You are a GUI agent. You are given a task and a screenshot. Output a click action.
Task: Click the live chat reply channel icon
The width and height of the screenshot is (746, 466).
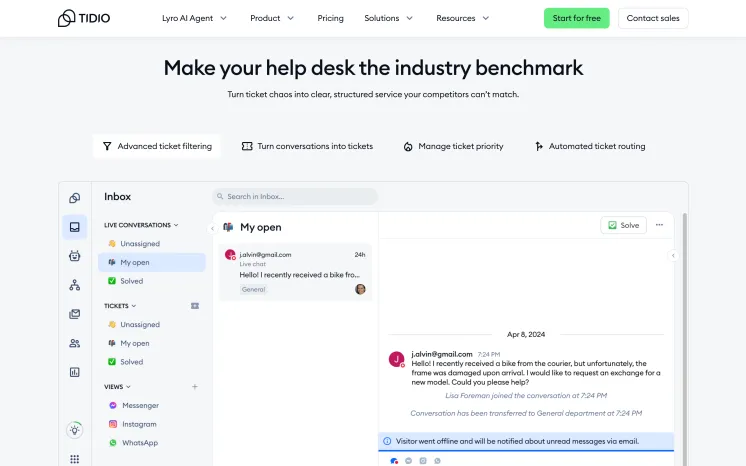coord(394,461)
